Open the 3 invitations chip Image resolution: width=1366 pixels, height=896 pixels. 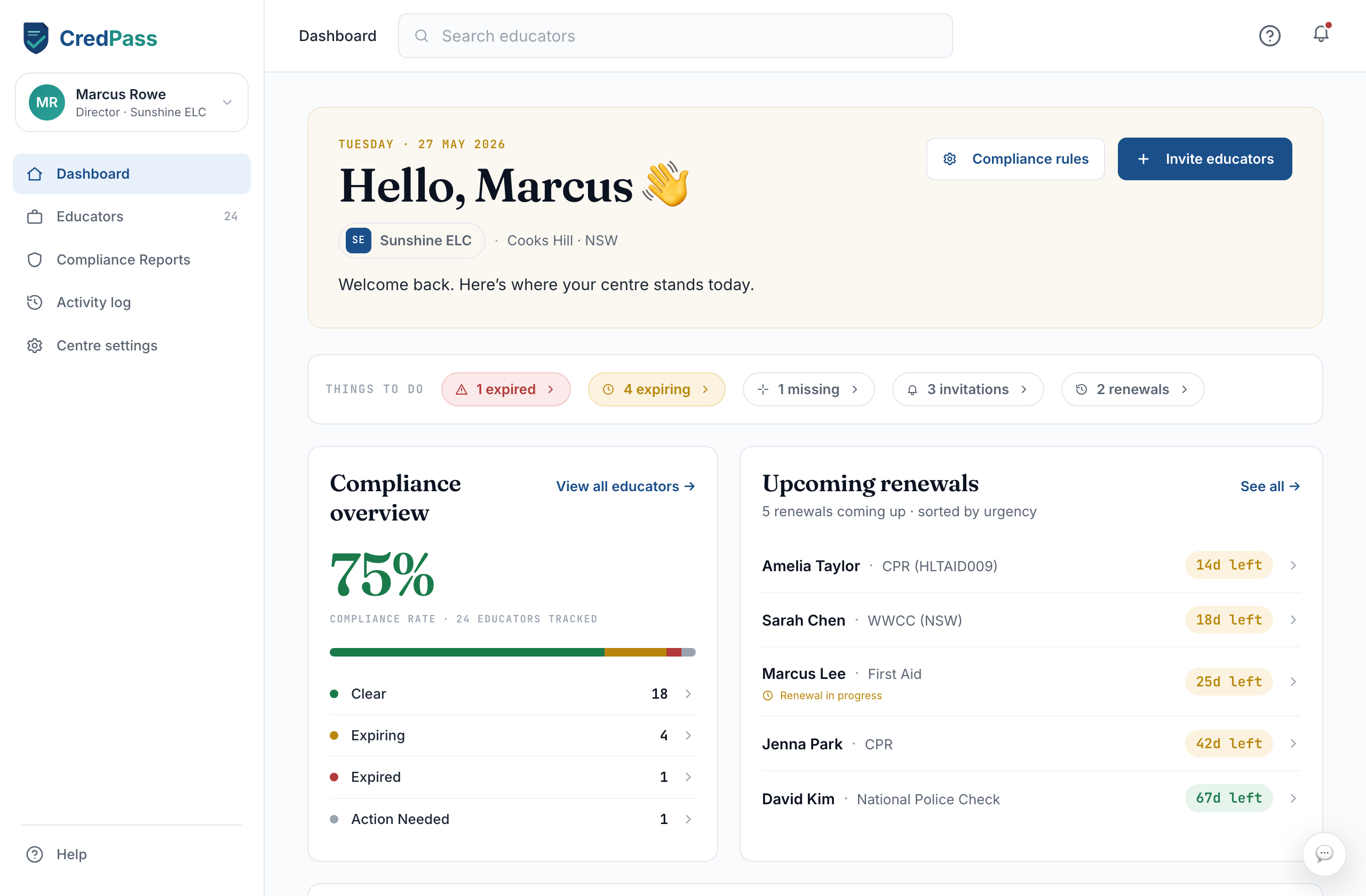coord(967,388)
